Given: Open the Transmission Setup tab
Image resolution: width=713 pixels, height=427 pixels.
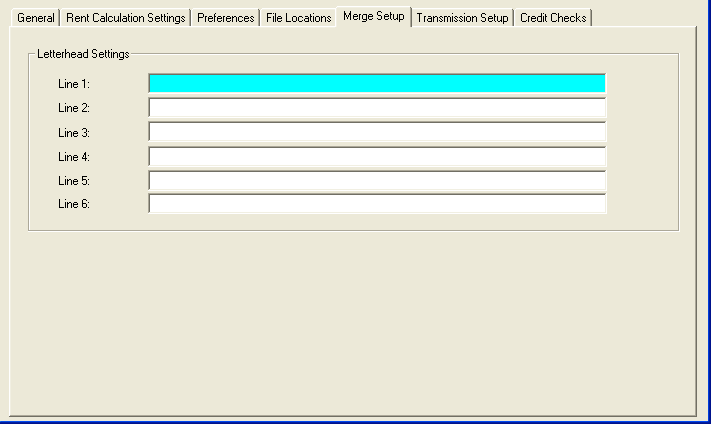Looking at the screenshot, I should pos(462,18).
